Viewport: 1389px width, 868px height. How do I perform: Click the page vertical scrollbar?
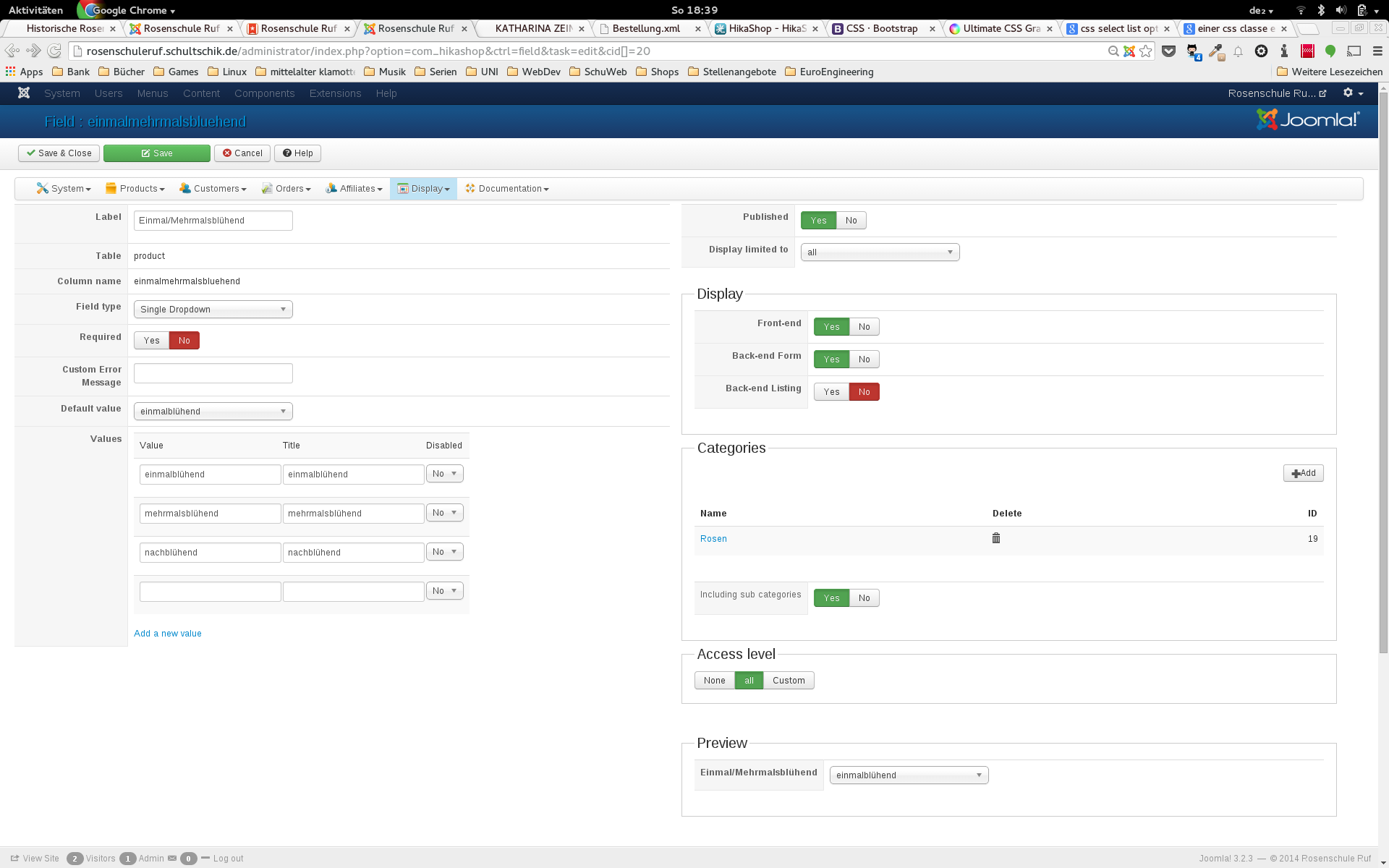(1383, 362)
